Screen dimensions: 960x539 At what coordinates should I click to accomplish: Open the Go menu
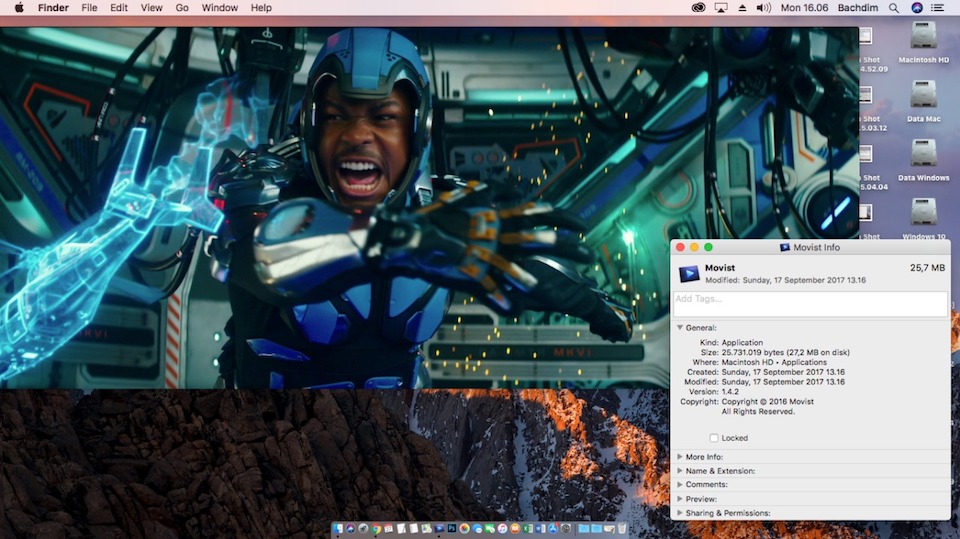tap(182, 8)
